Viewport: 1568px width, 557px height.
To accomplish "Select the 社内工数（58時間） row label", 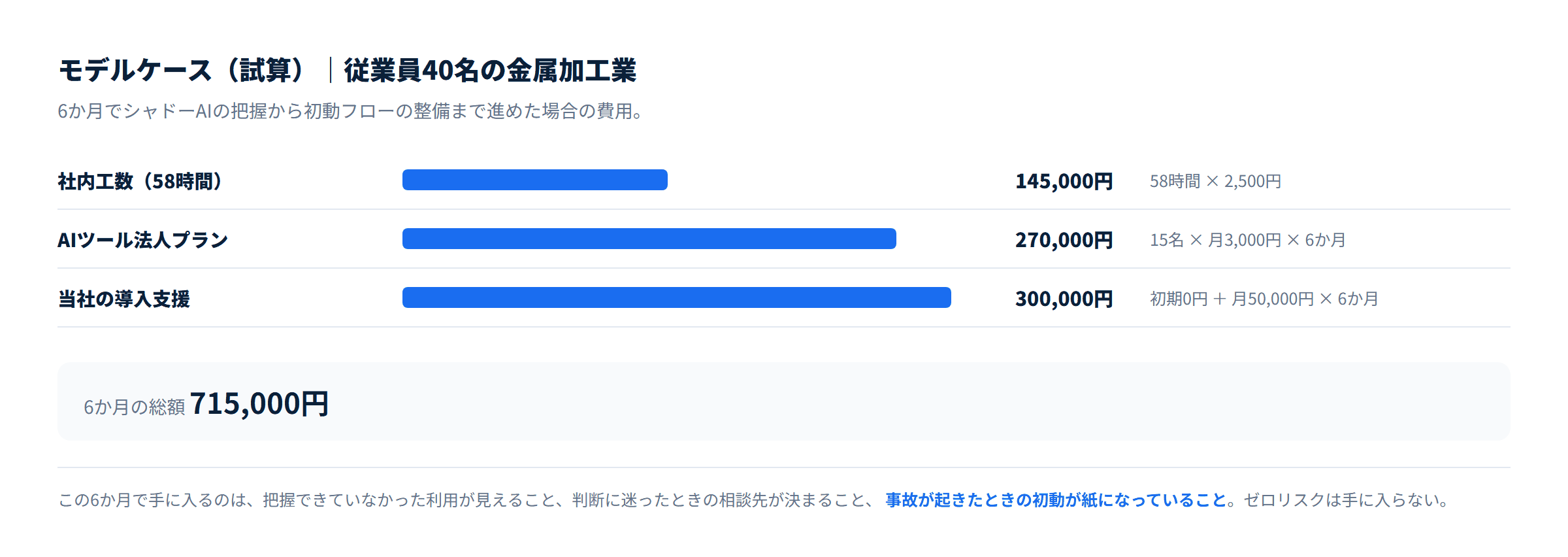I will click(140, 181).
